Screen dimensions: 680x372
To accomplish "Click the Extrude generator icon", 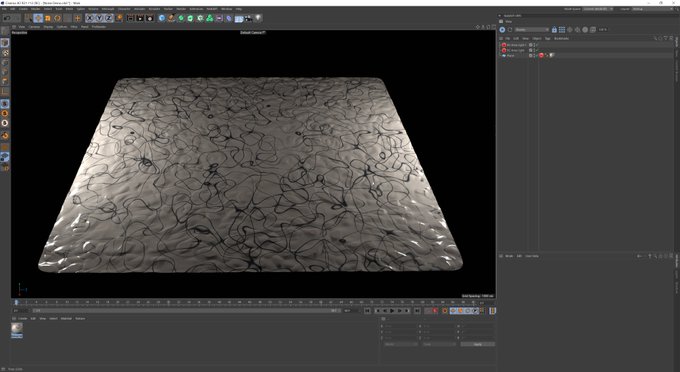I will (x=190, y=18).
